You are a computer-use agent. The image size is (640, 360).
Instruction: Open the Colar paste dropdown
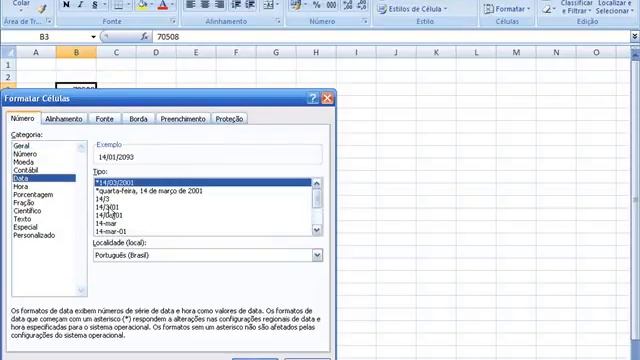tap(21, 6)
